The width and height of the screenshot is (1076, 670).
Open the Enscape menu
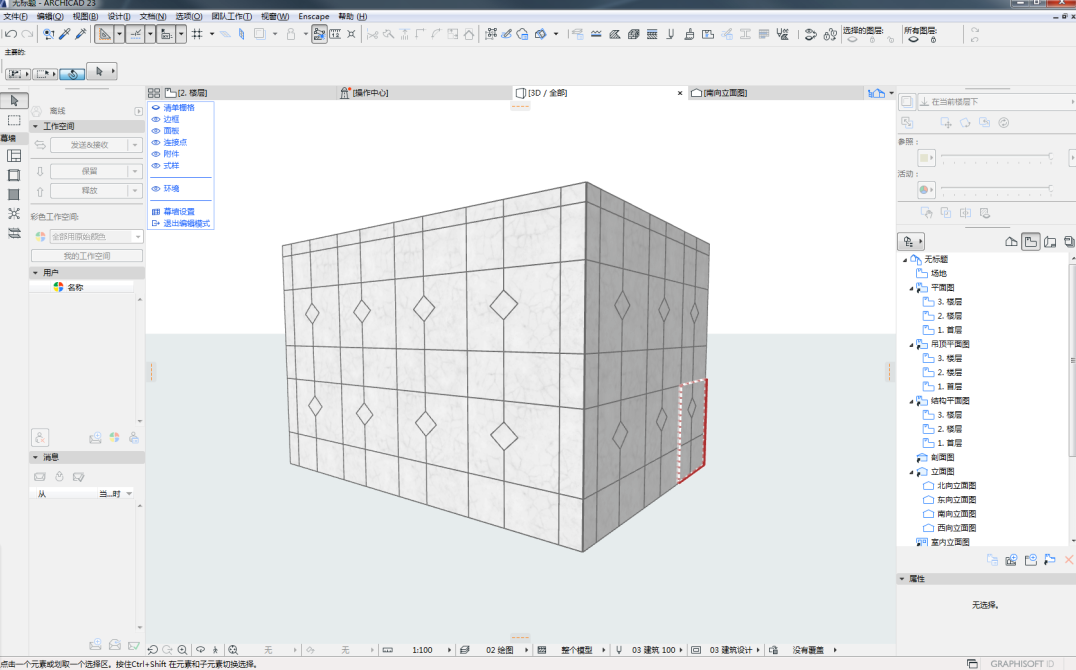[314, 16]
